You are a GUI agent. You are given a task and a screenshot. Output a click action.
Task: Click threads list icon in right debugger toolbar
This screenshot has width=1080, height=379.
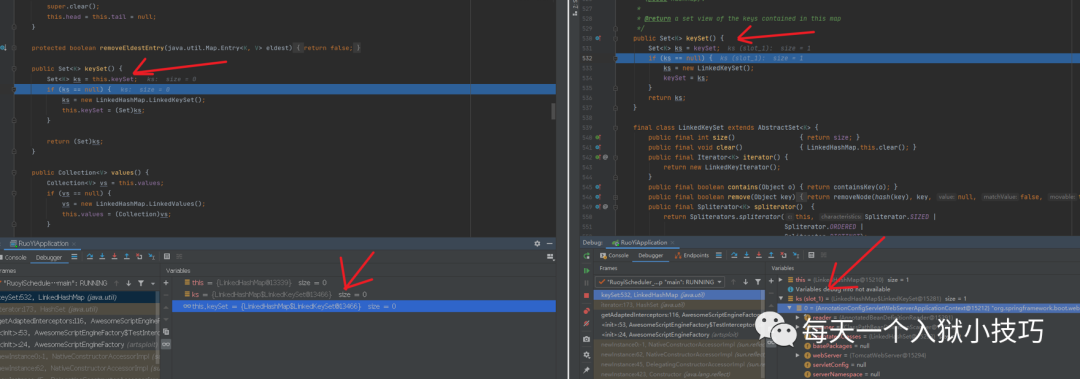[718, 255]
